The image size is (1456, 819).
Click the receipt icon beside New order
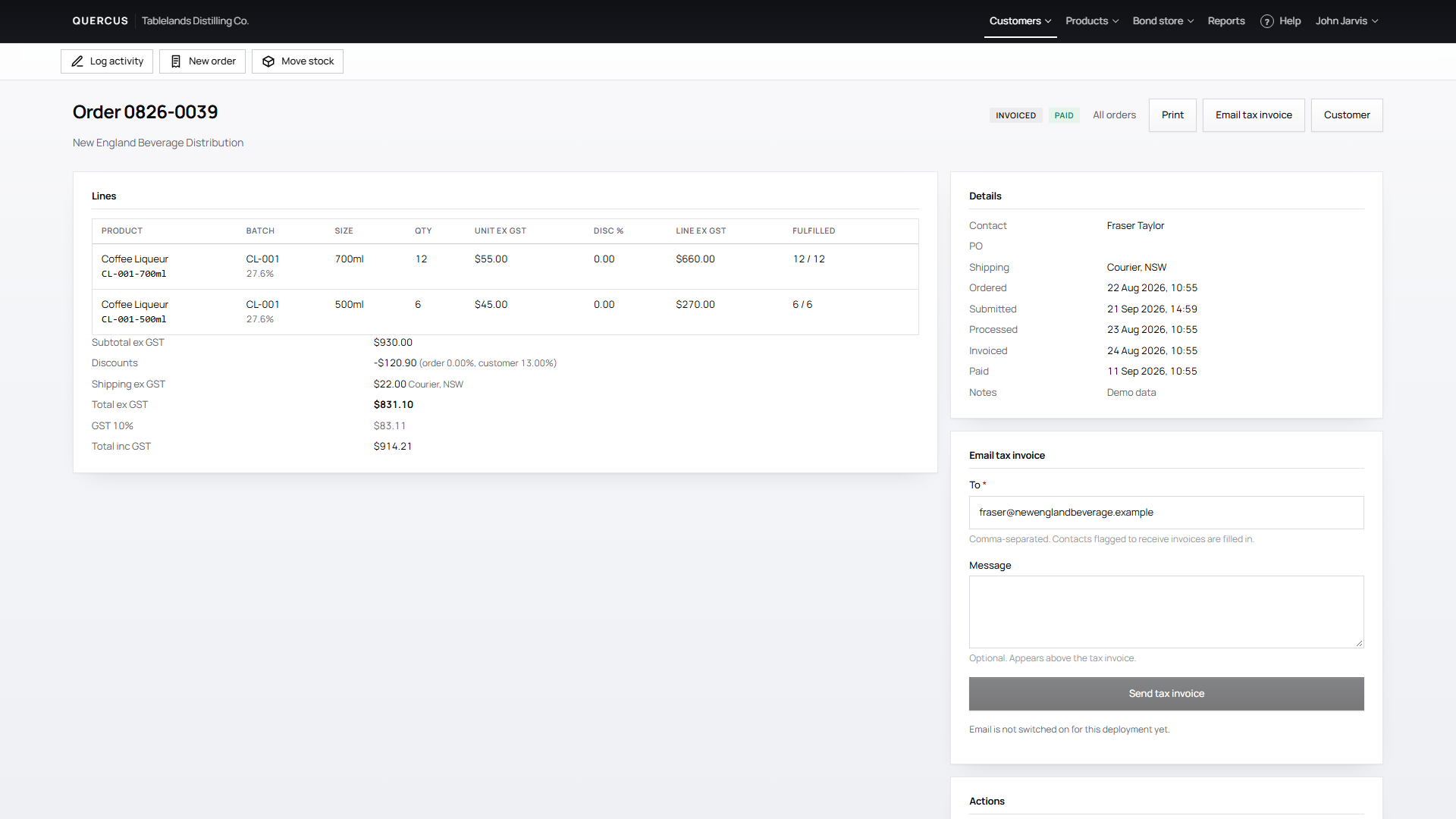[x=176, y=61]
